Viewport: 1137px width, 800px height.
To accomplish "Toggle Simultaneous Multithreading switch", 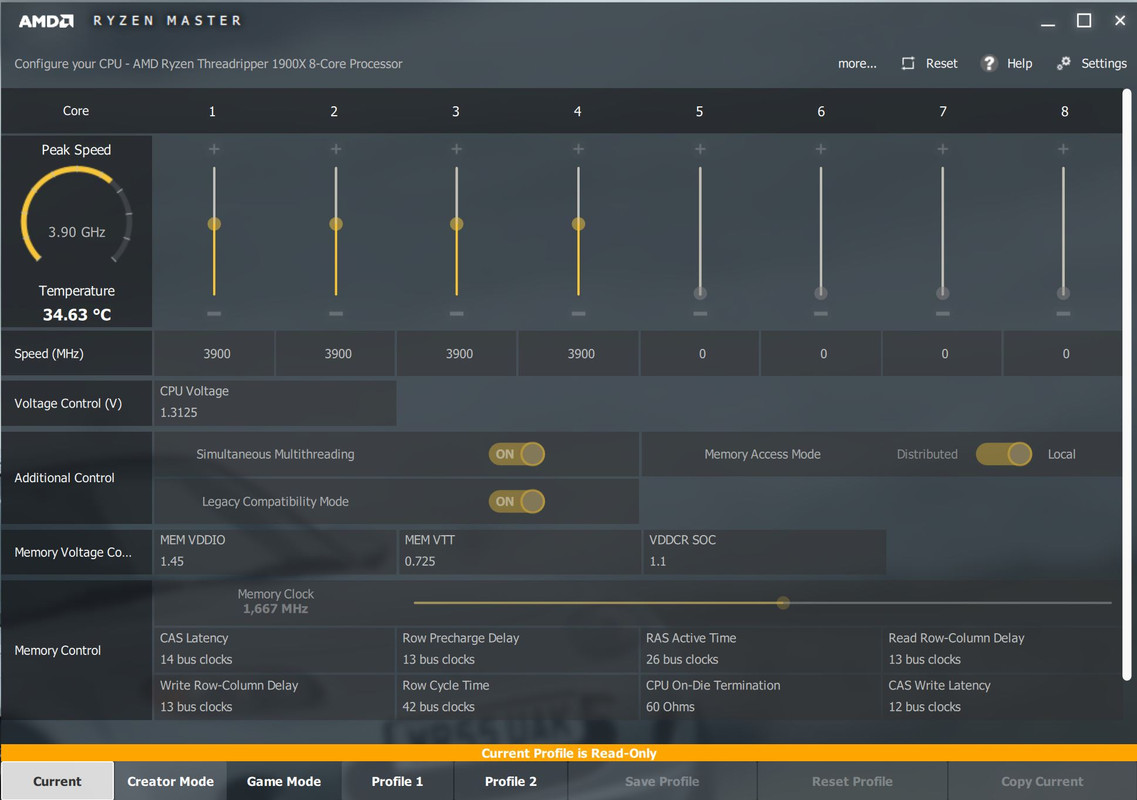I will (x=516, y=454).
